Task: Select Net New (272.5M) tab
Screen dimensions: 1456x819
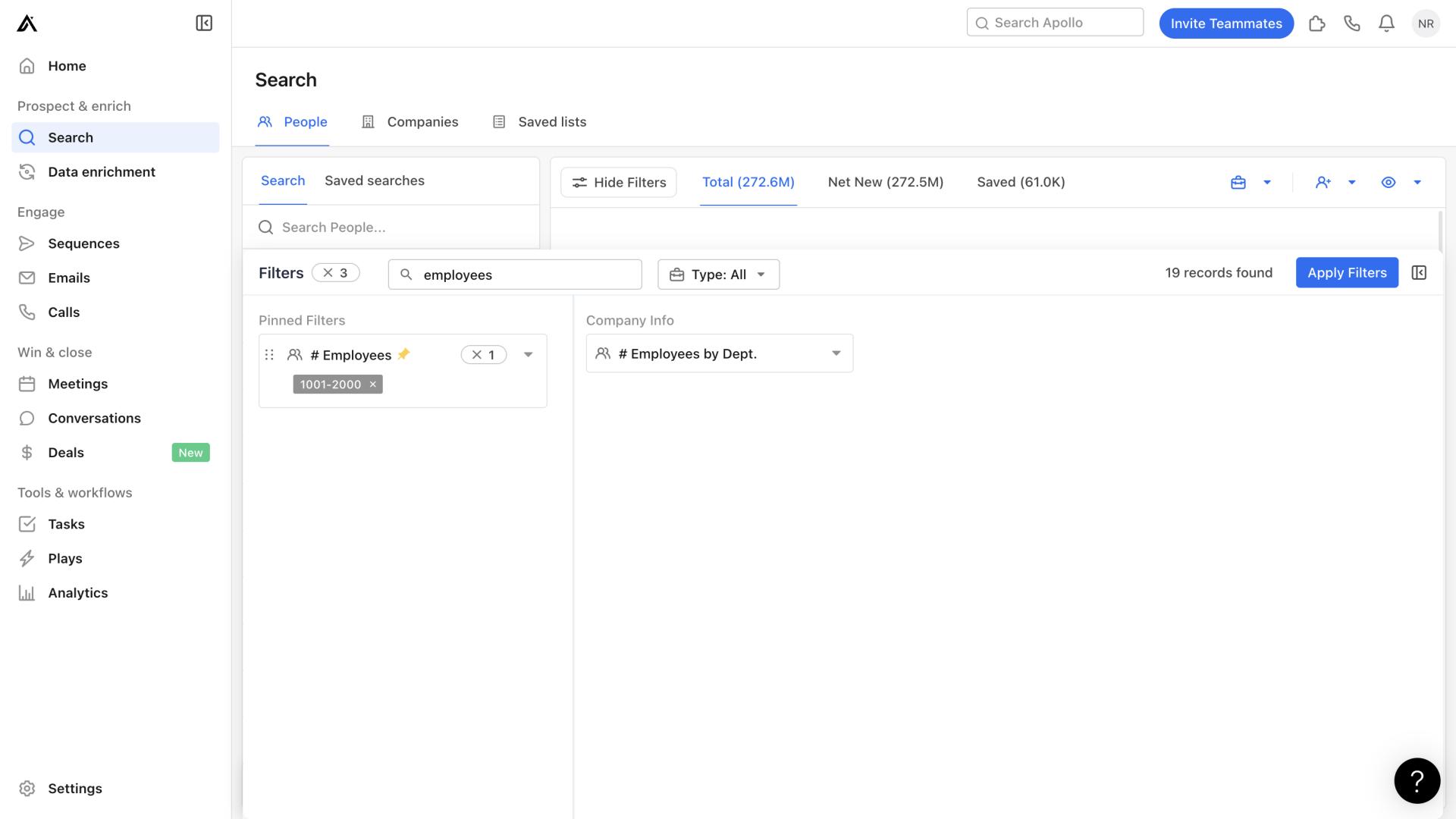Action: (x=886, y=182)
